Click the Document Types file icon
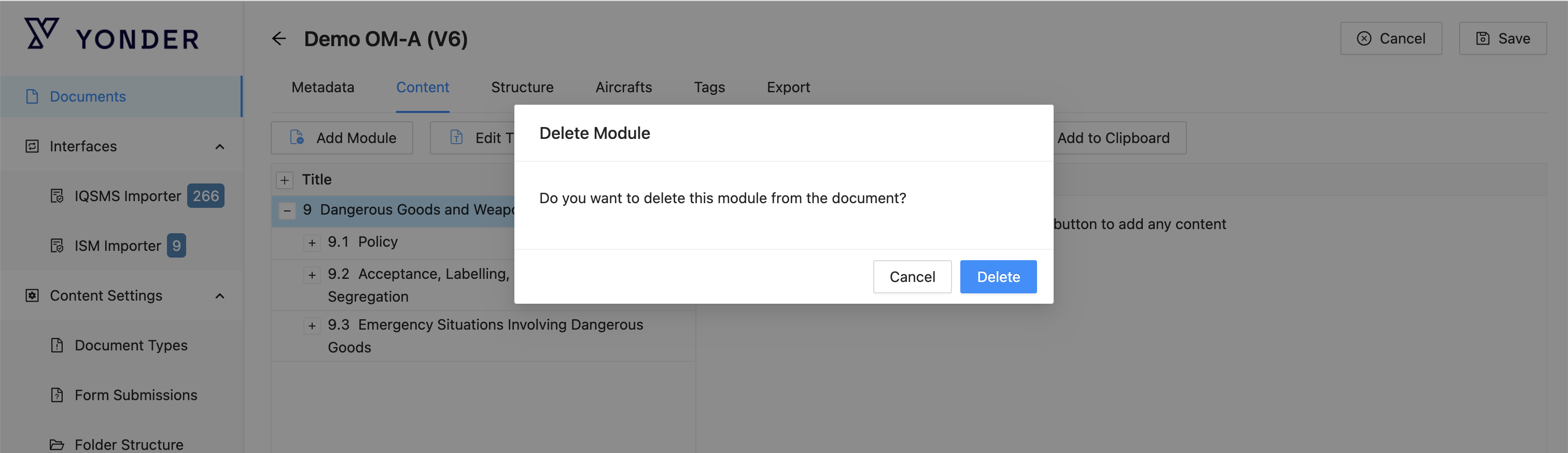The image size is (1568, 453). click(x=57, y=345)
